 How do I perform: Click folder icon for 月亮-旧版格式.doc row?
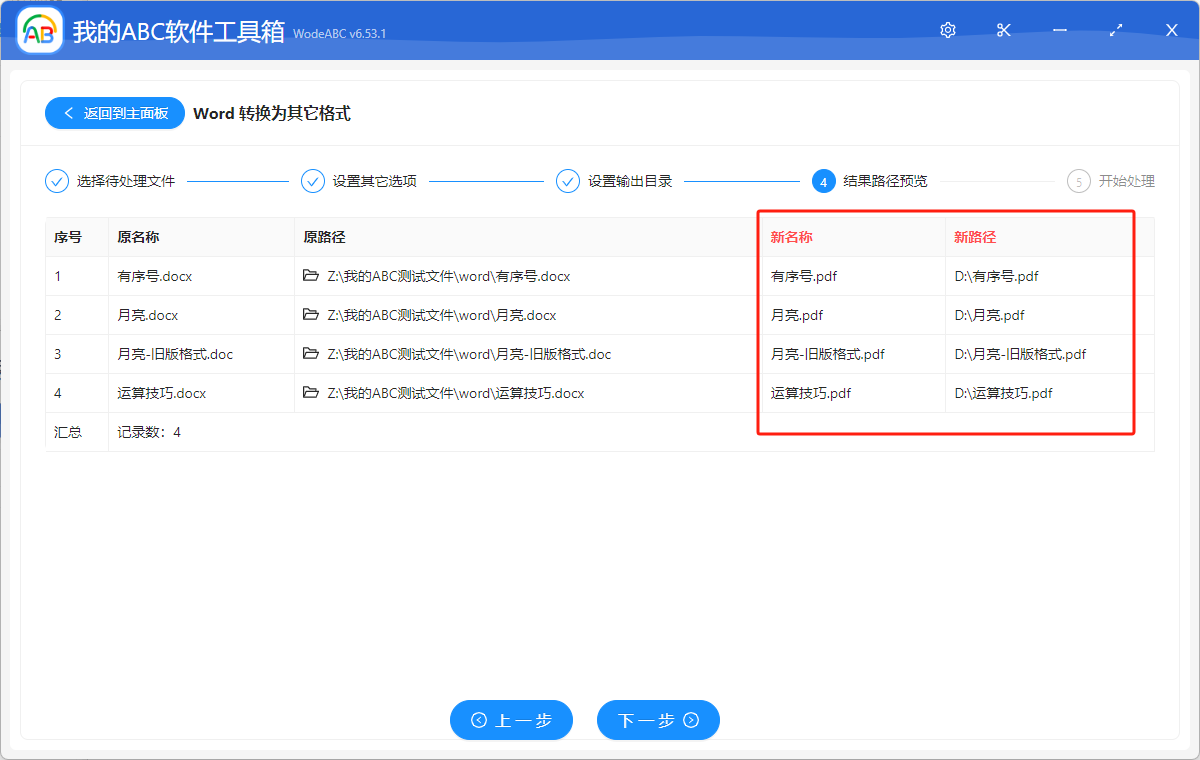click(x=311, y=354)
